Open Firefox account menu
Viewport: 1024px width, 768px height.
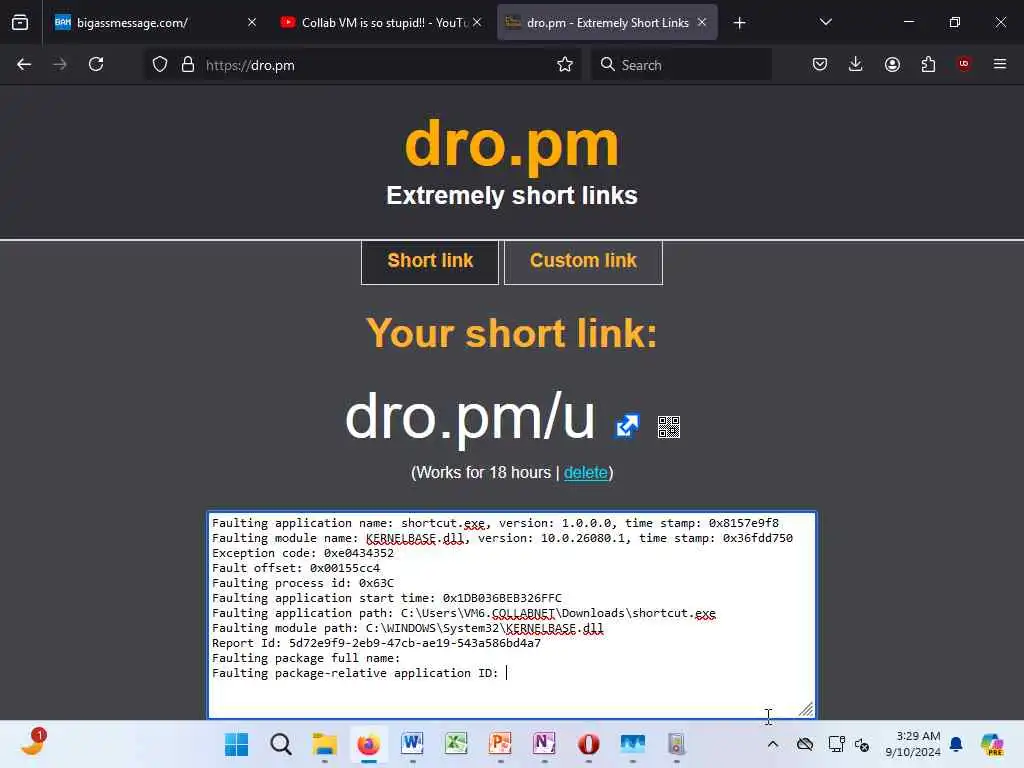(x=892, y=64)
